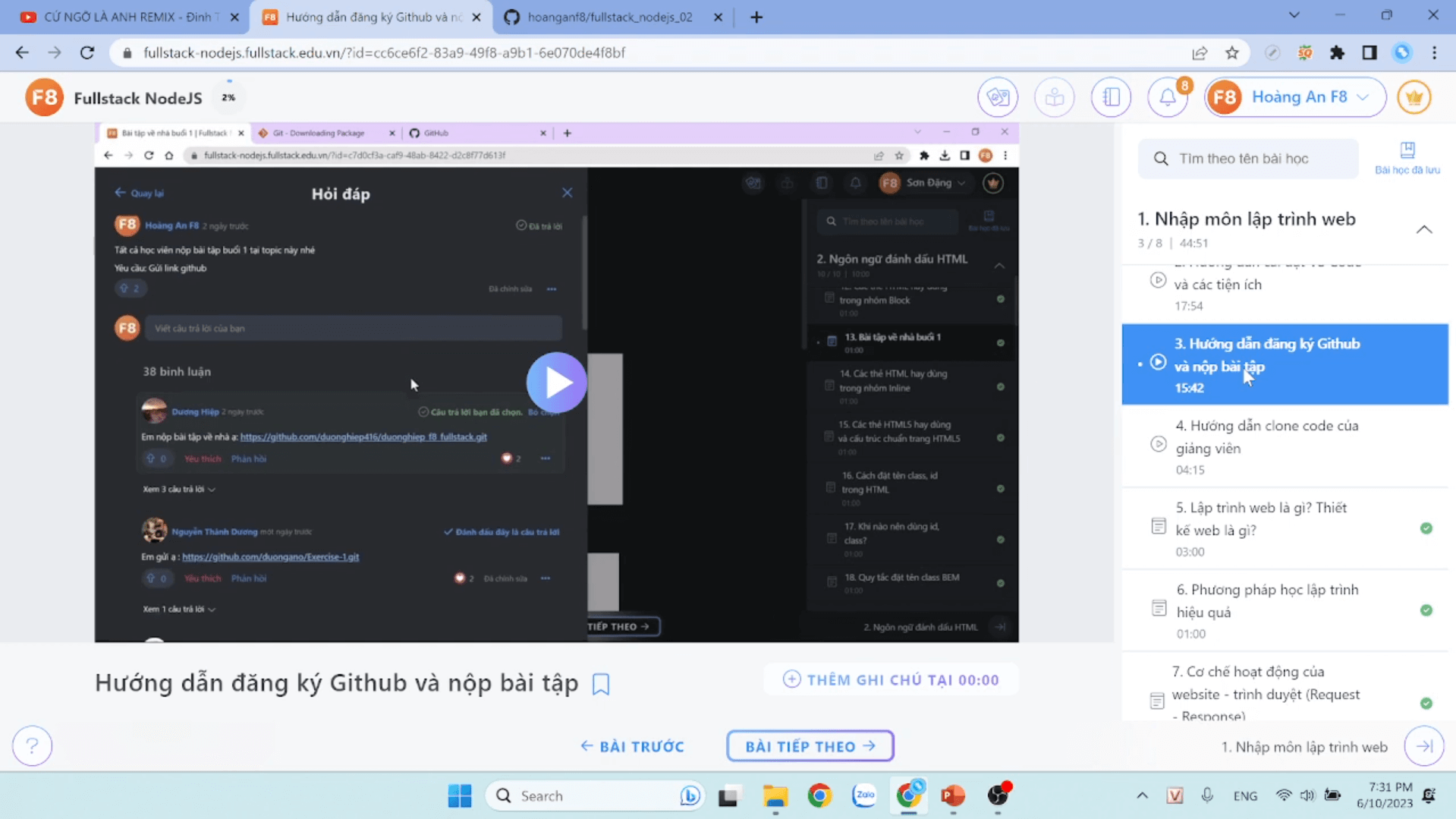1456x819 pixels.
Task: Click 'THÊM GHI CHÚ TẠI 00:00' button
Action: 891,680
